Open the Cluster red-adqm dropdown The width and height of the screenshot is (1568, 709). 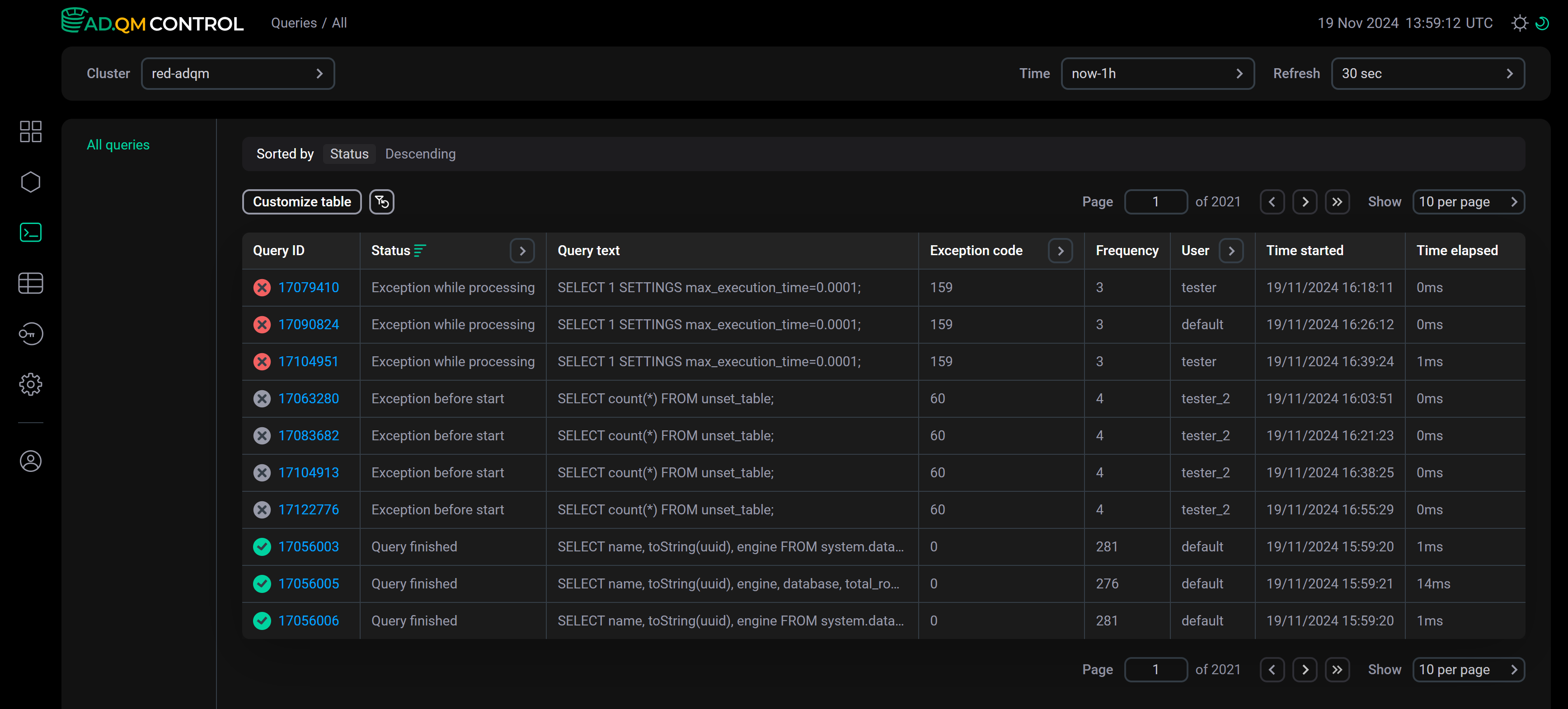click(237, 74)
